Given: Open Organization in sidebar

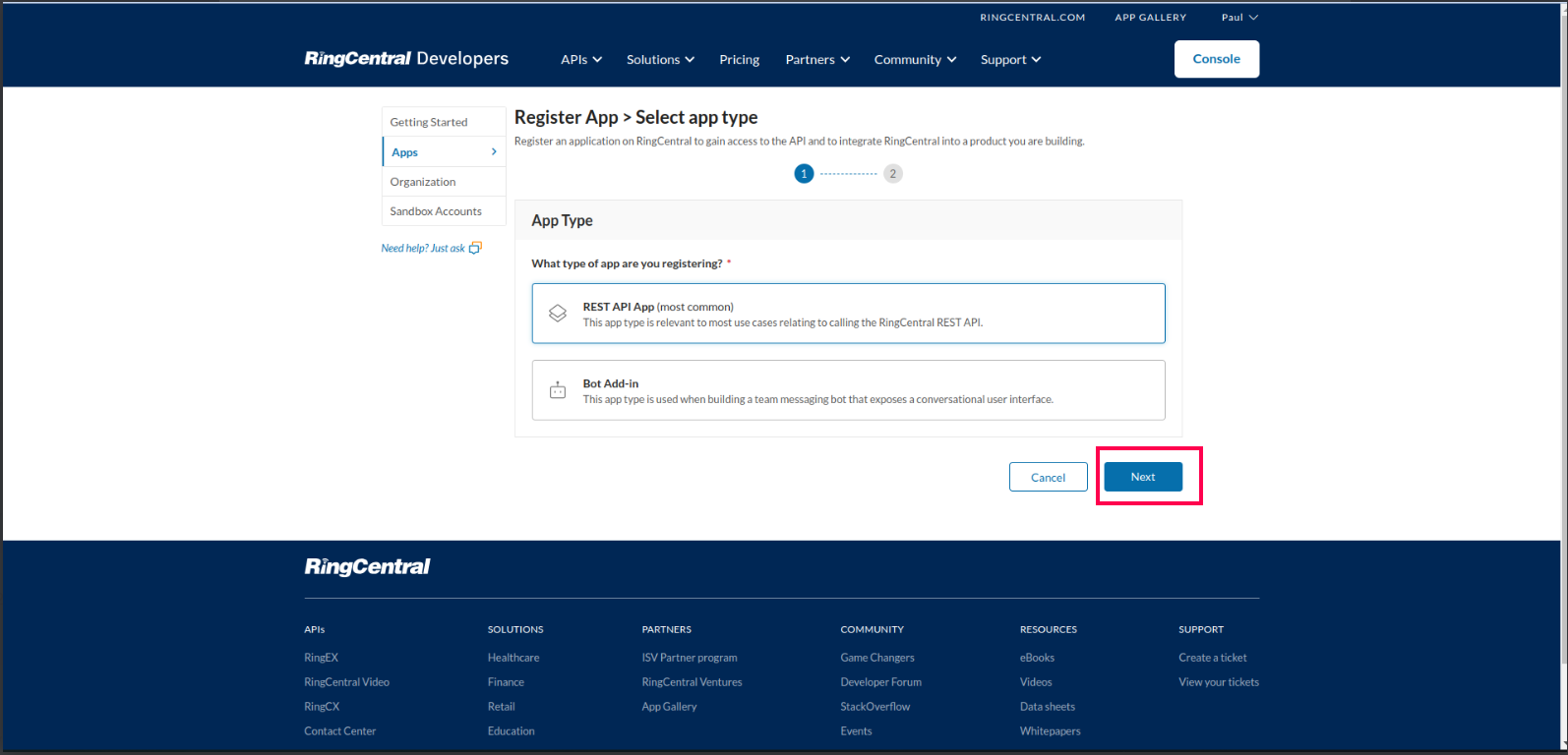Looking at the screenshot, I should point(444,182).
